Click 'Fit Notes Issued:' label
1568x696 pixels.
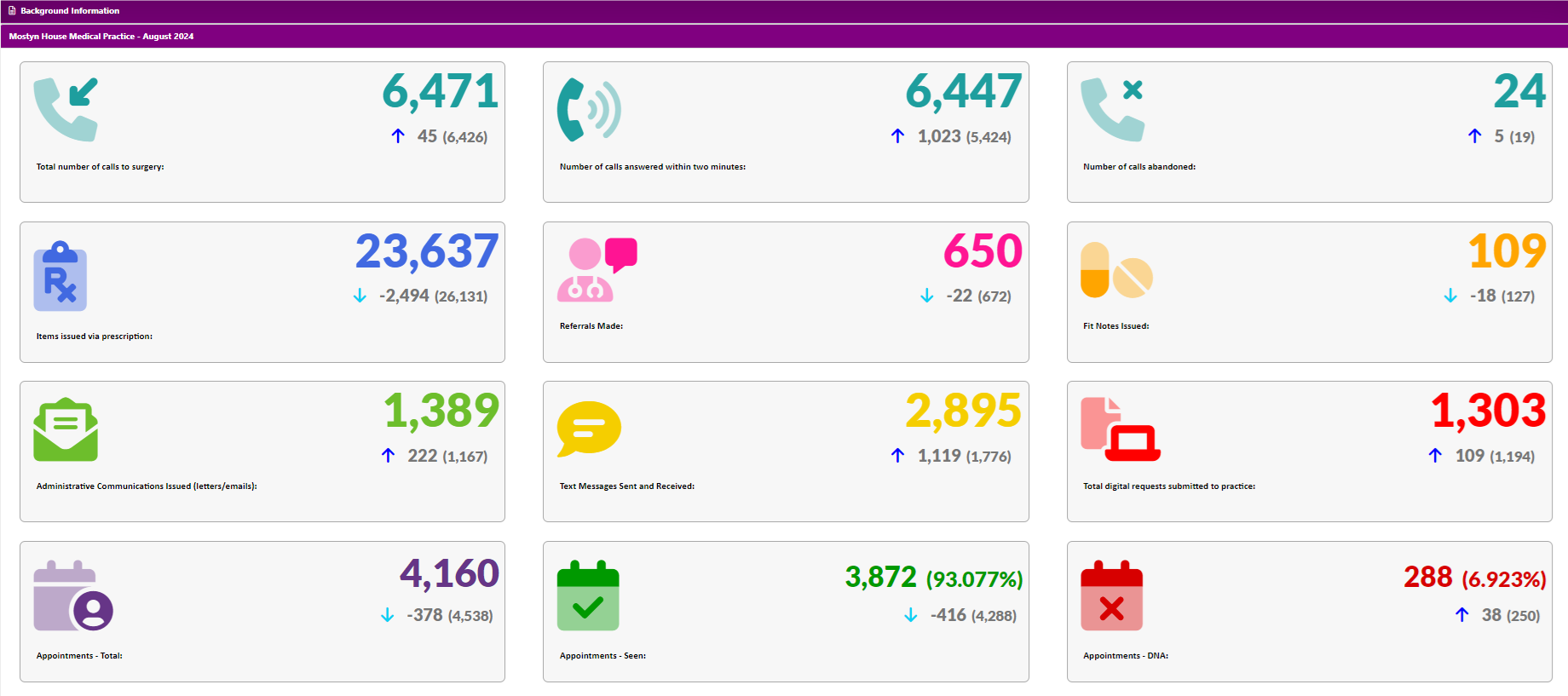(x=1116, y=326)
